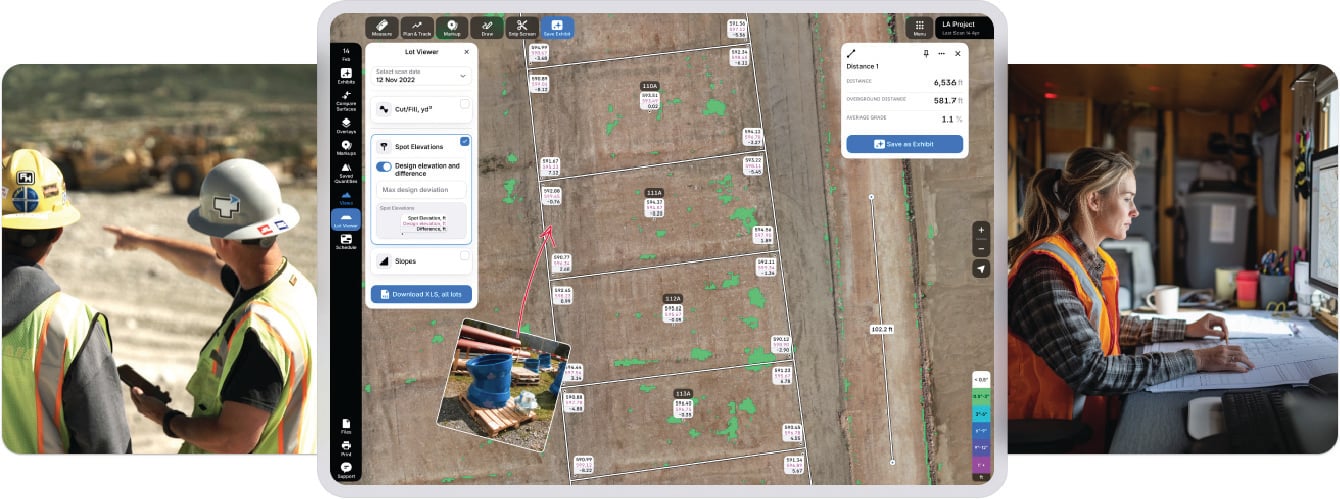The width and height of the screenshot is (1340, 499).
Task: Click the Slopes layer icon
Action: tap(385, 261)
